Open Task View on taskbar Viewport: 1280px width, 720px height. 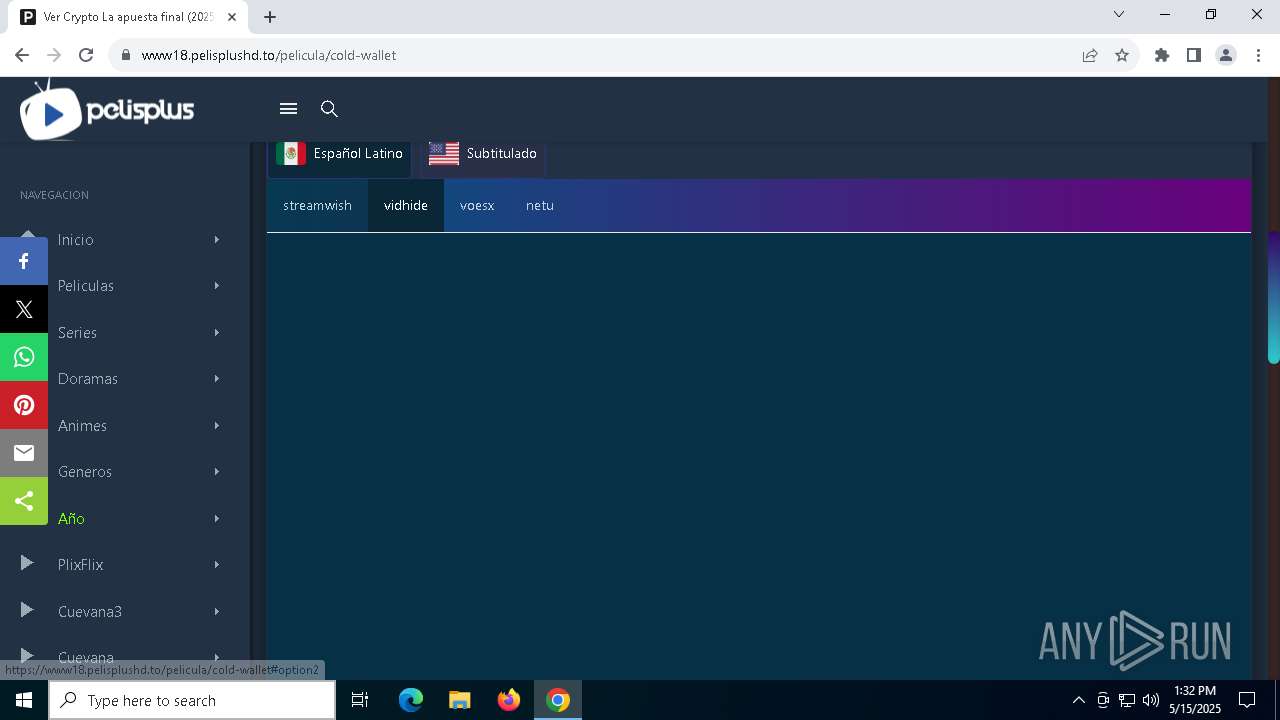tap(360, 700)
